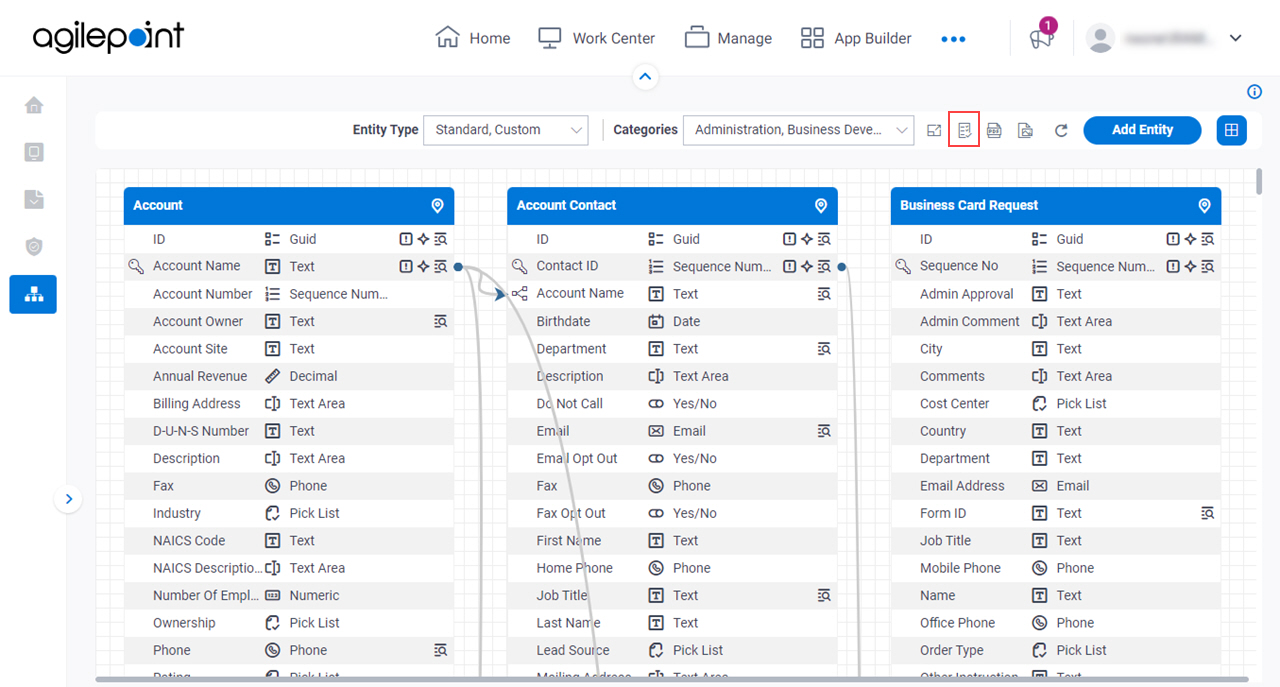Image resolution: width=1280 pixels, height=687 pixels.
Task: Click the user avatar icon
Action: (x=1100, y=38)
